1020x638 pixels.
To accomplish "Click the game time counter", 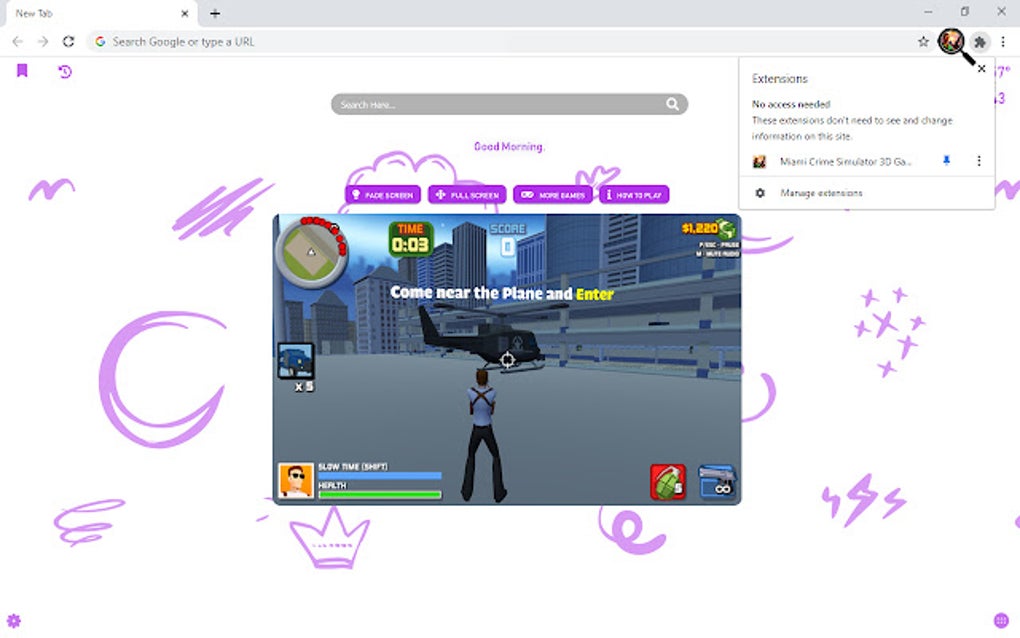I will coord(410,239).
